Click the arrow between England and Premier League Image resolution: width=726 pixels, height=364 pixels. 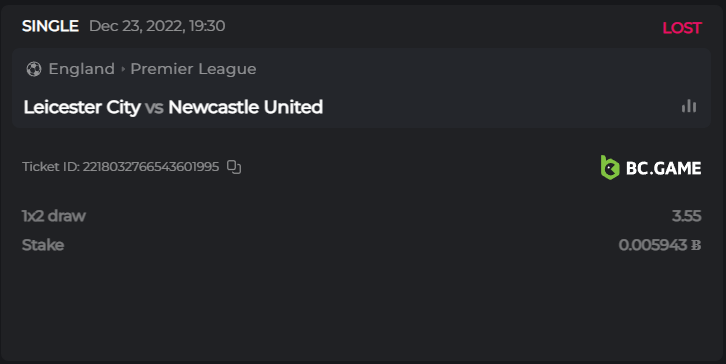[123, 69]
